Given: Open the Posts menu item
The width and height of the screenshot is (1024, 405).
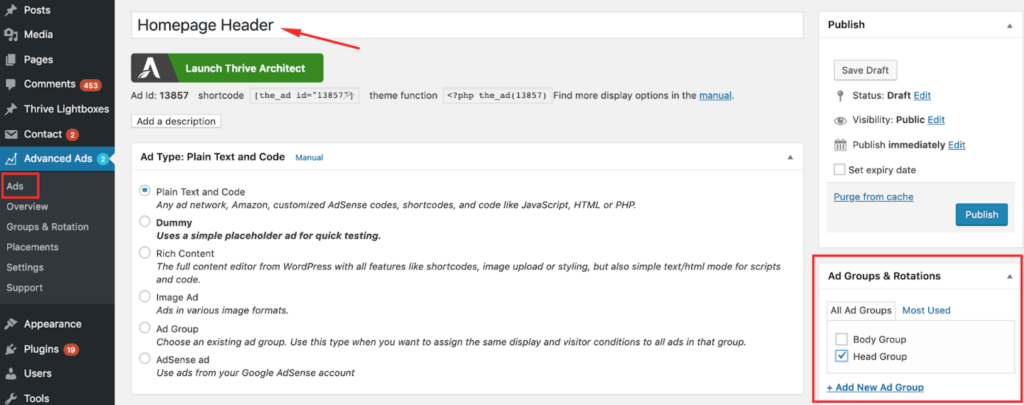Looking at the screenshot, I should tap(37, 10).
